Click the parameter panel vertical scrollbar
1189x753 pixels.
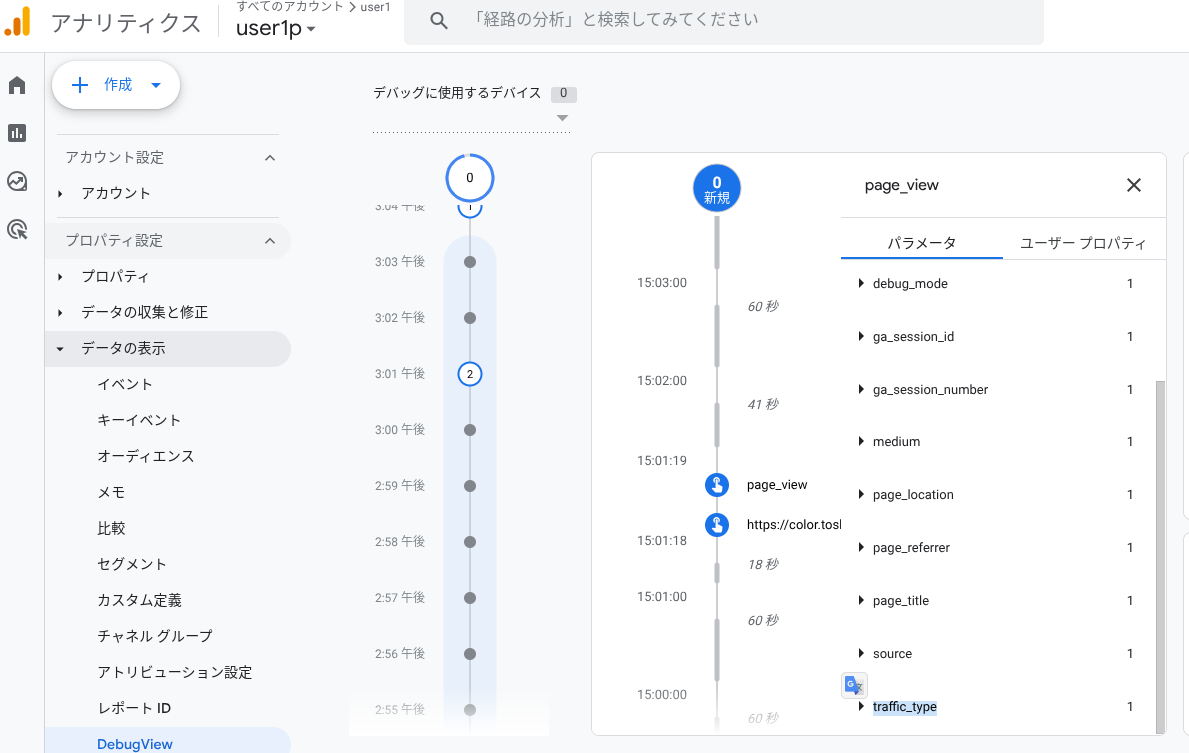(1159, 557)
